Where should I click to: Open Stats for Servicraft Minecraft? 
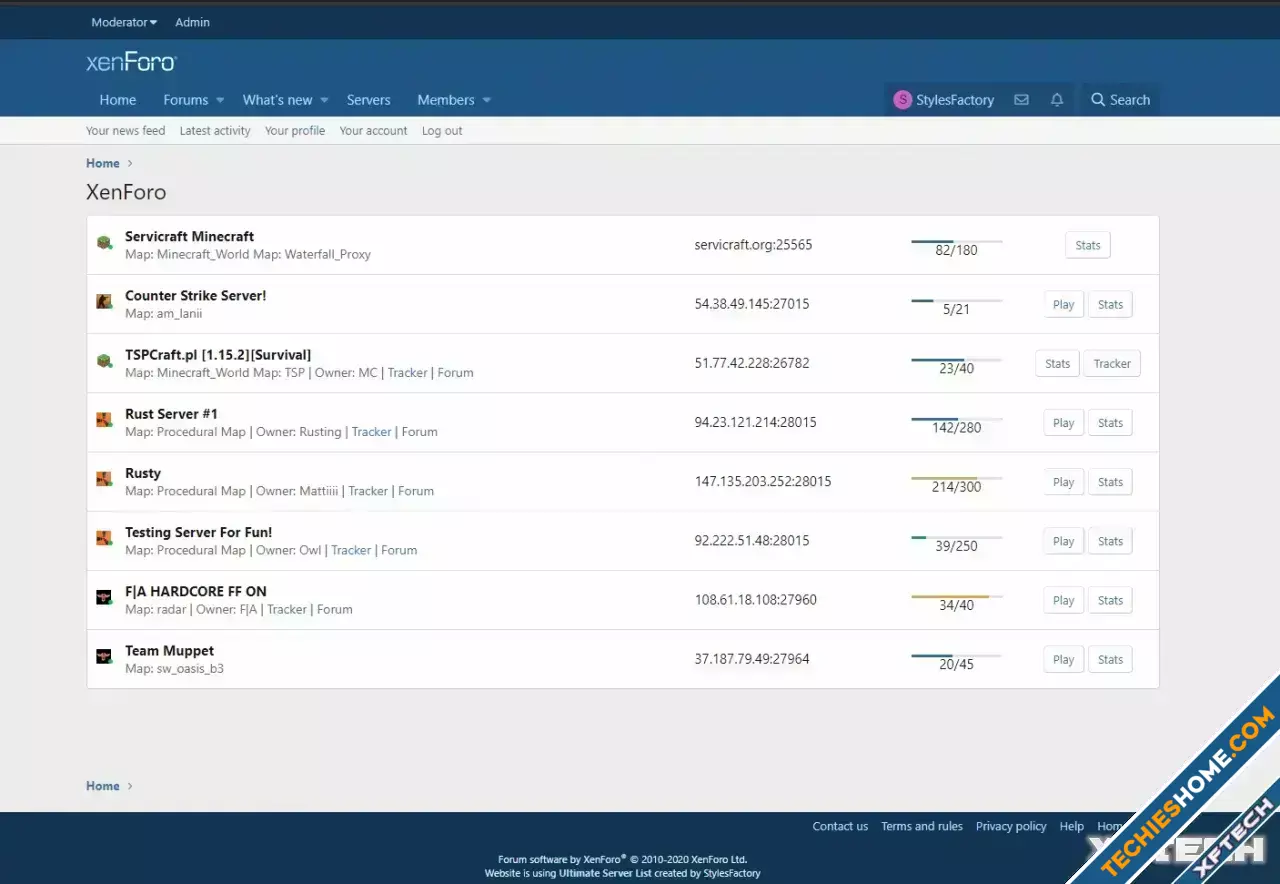(x=1088, y=245)
